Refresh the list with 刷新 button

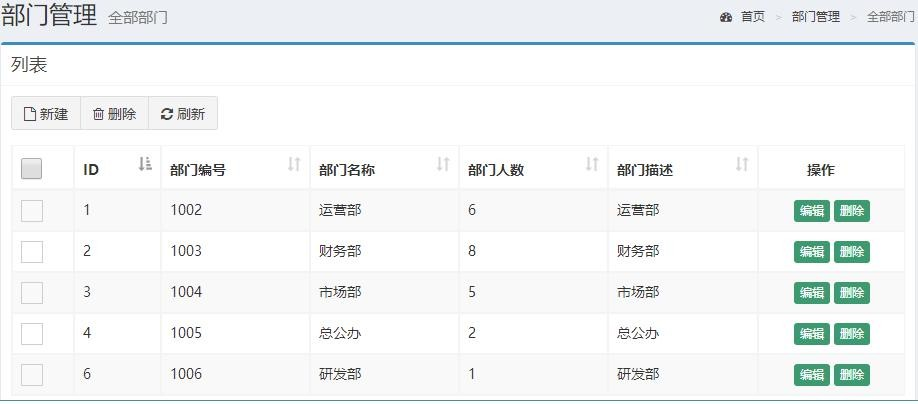(x=183, y=113)
